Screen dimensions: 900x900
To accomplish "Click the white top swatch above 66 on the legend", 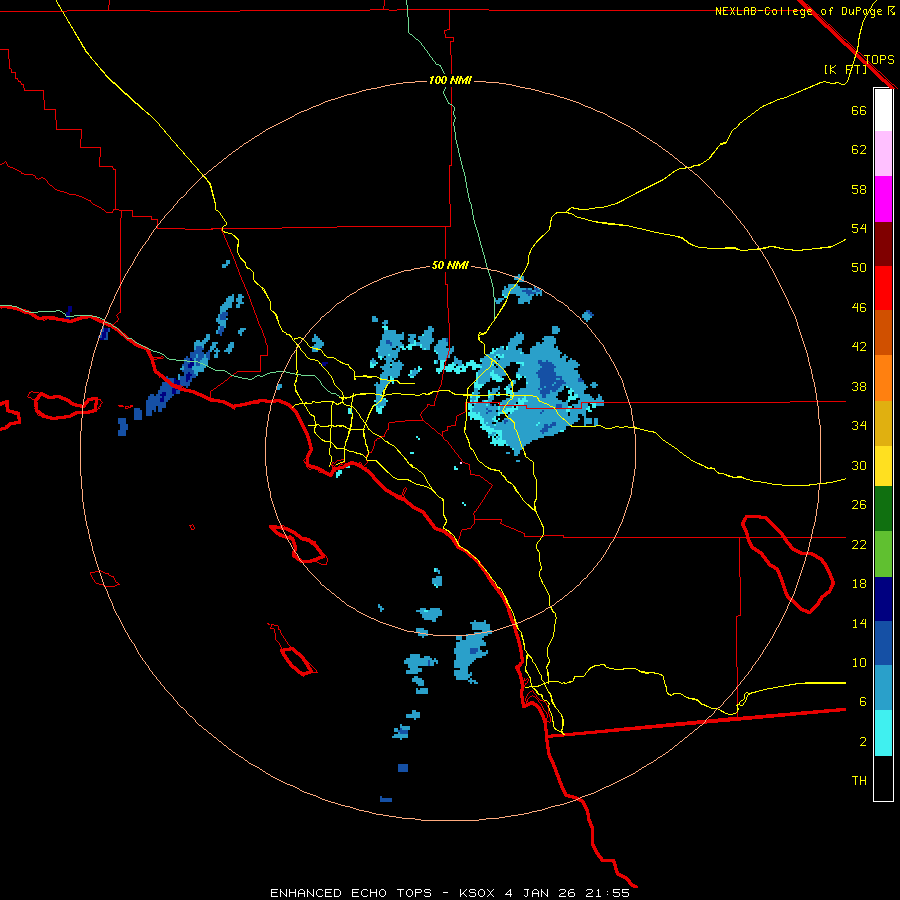I will (883, 110).
